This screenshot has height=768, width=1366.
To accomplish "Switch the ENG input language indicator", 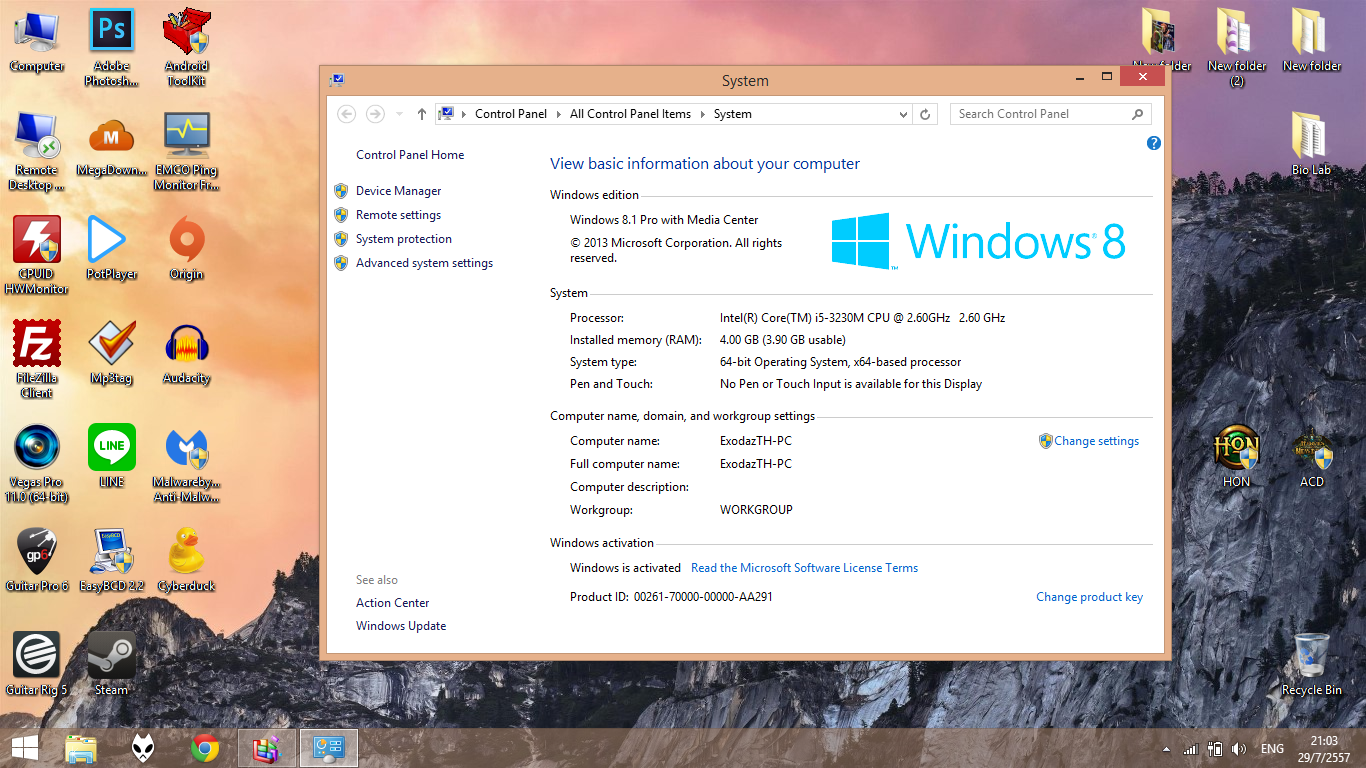I will pos(1272,749).
